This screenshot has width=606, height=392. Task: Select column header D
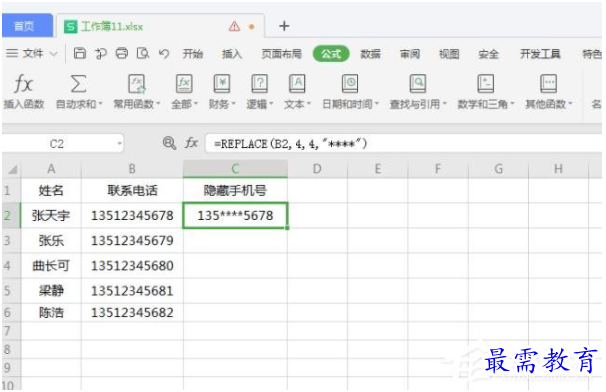coord(317,169)
